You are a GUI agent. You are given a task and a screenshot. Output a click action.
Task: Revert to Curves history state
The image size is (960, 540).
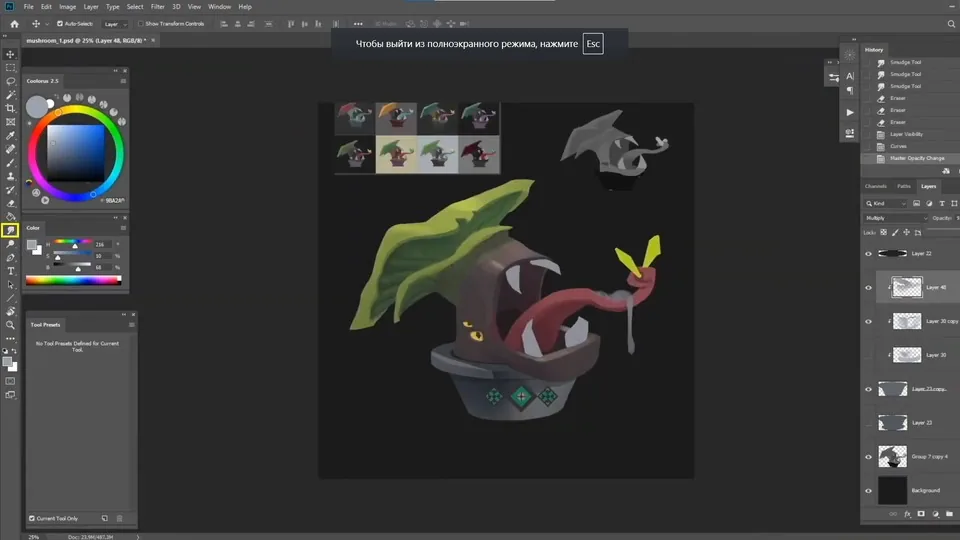tap(898, 146)
